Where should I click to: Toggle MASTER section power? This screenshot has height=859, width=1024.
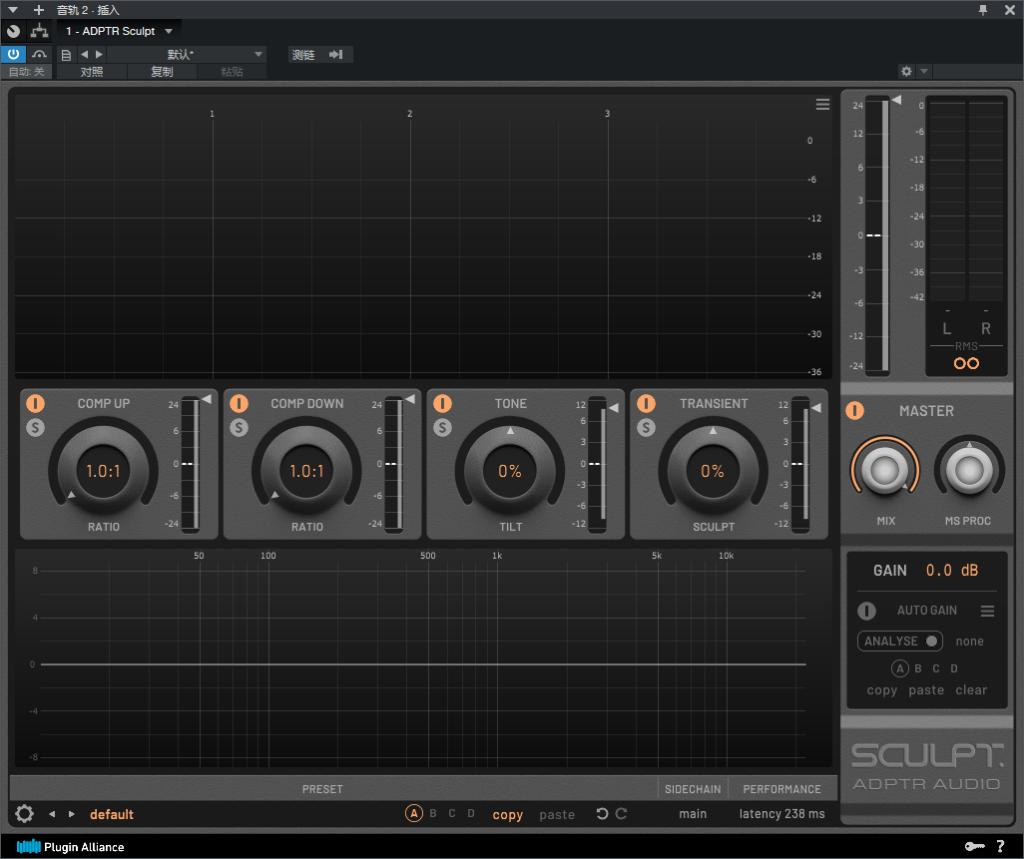click(854, 411)
